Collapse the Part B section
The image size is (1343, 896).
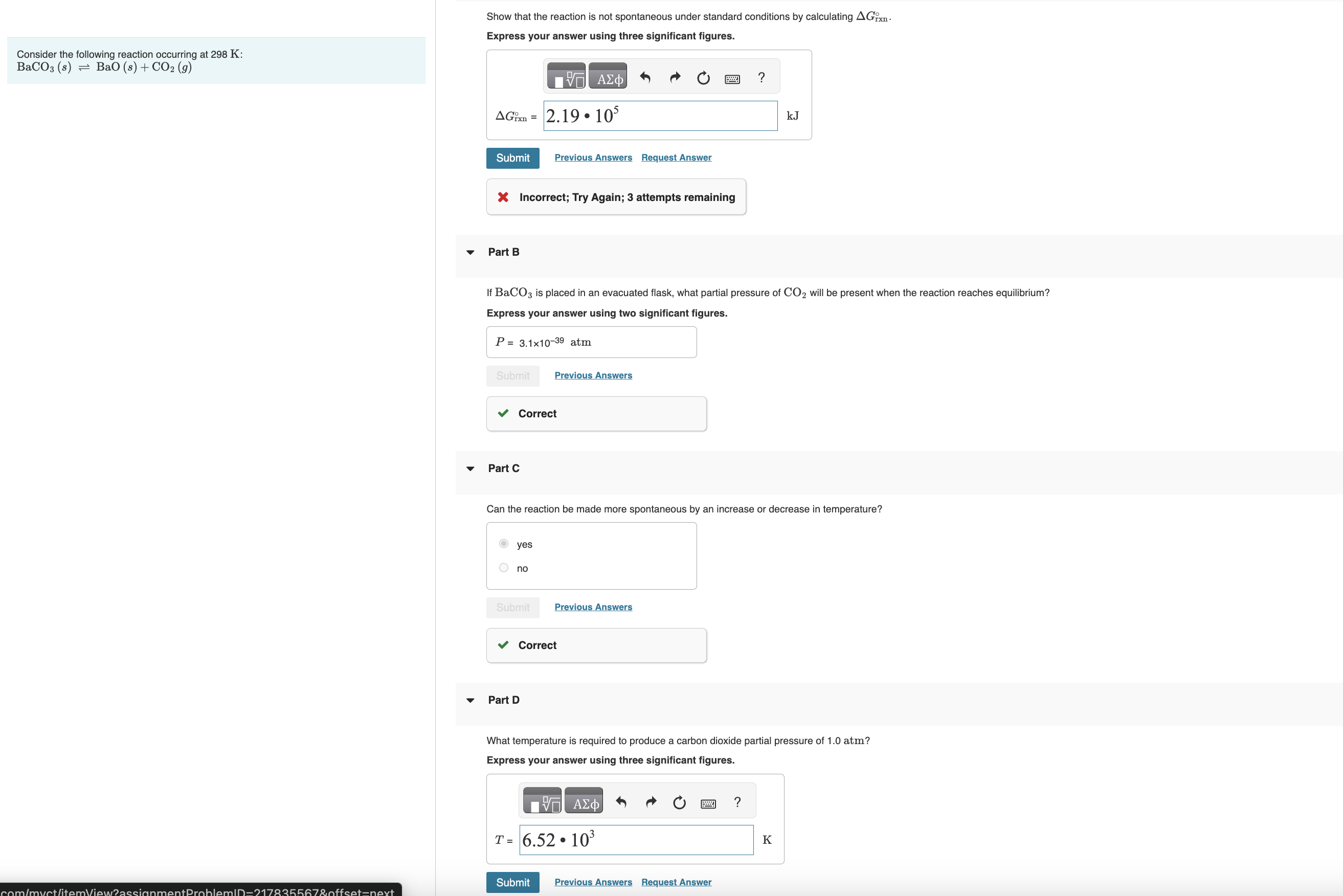tap(471, 253)
